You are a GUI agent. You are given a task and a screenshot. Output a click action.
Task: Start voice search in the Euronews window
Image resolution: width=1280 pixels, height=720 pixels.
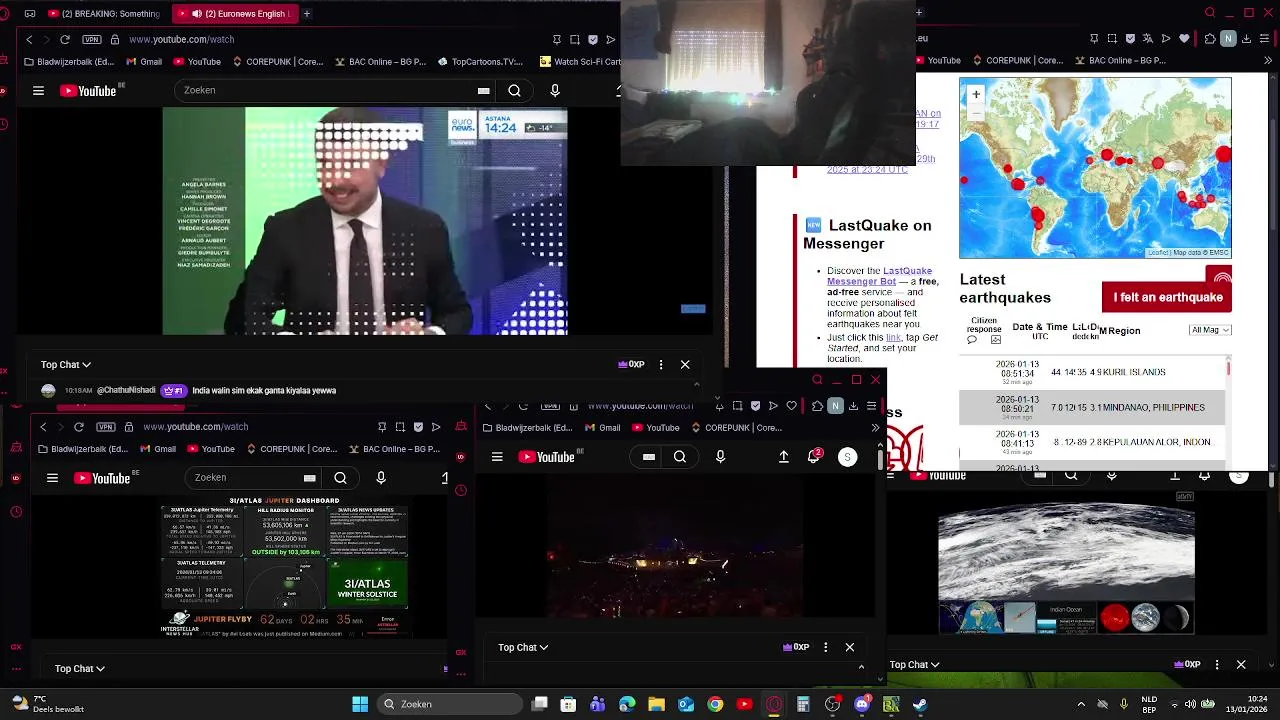point(555,90)
